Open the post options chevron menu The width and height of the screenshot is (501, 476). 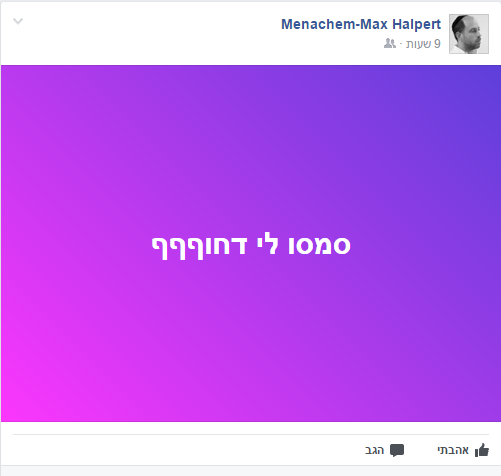(x=18, y=21)
